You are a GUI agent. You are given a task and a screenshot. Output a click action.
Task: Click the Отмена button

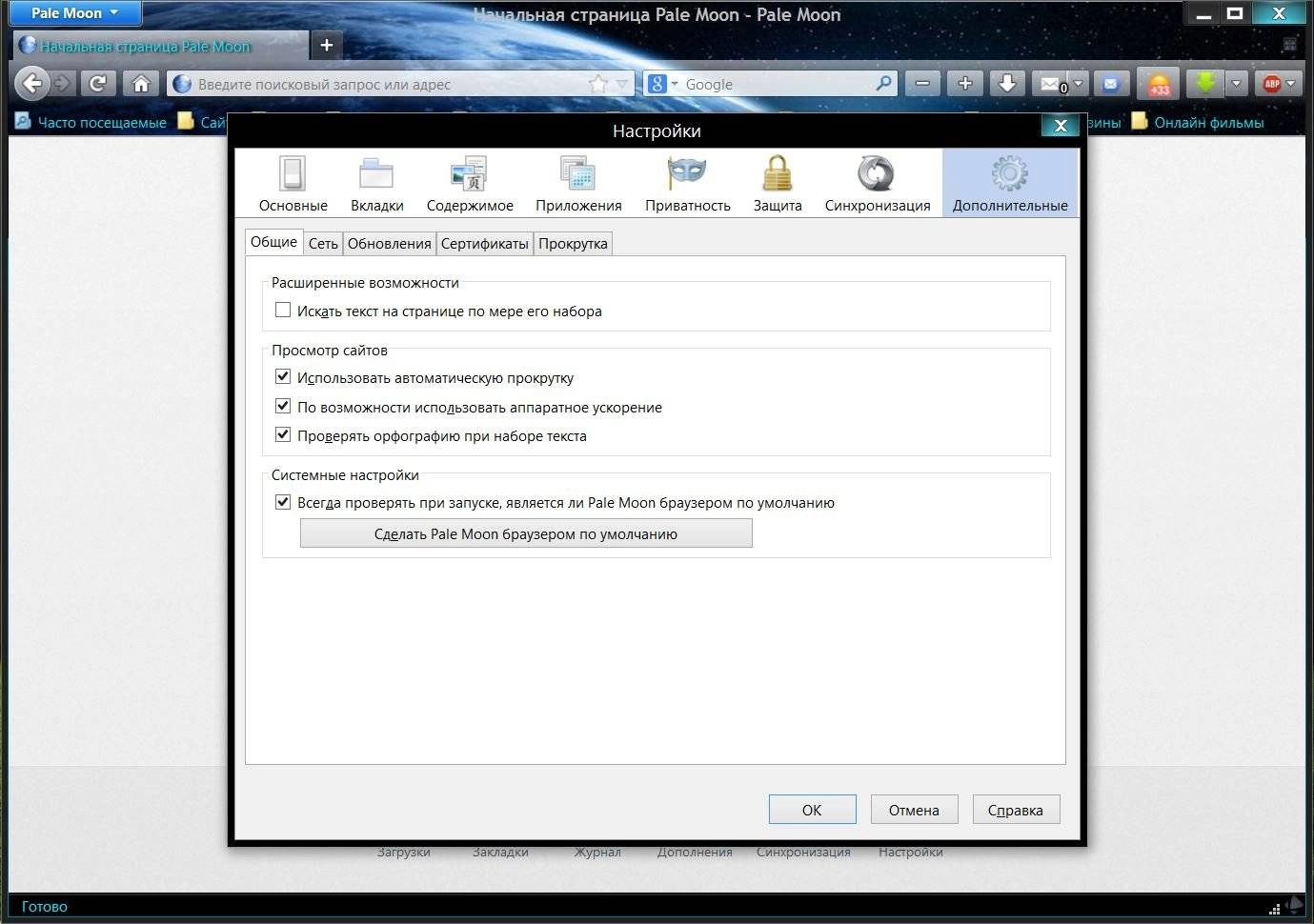(914, 810)
